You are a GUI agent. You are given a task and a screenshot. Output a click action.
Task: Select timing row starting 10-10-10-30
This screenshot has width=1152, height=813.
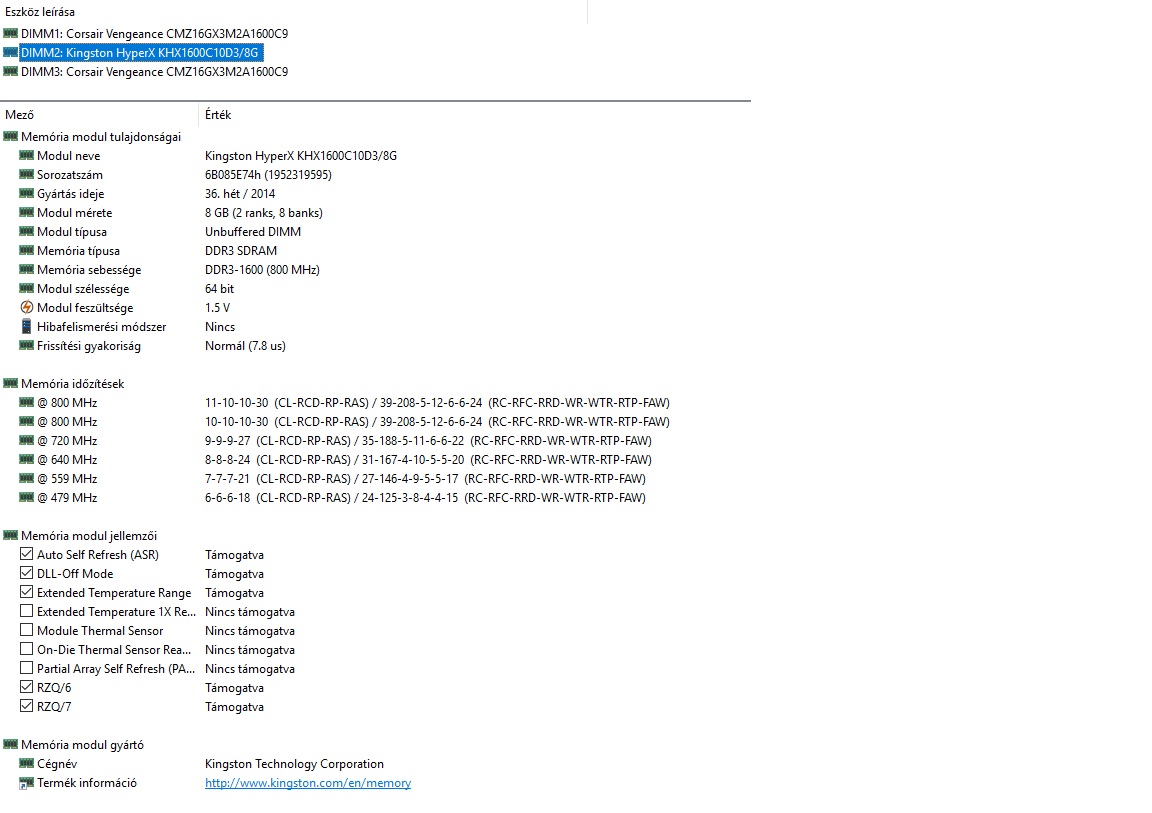coord(437,422)
